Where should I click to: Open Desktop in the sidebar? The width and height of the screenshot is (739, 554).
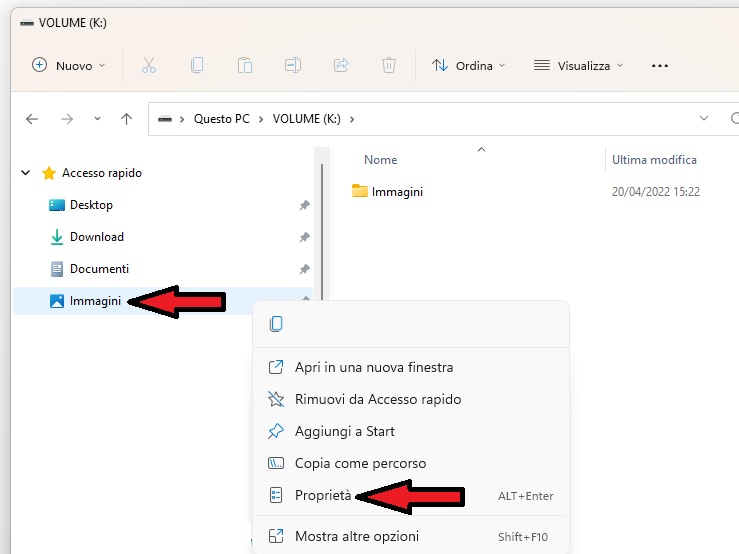coord(91,205)
